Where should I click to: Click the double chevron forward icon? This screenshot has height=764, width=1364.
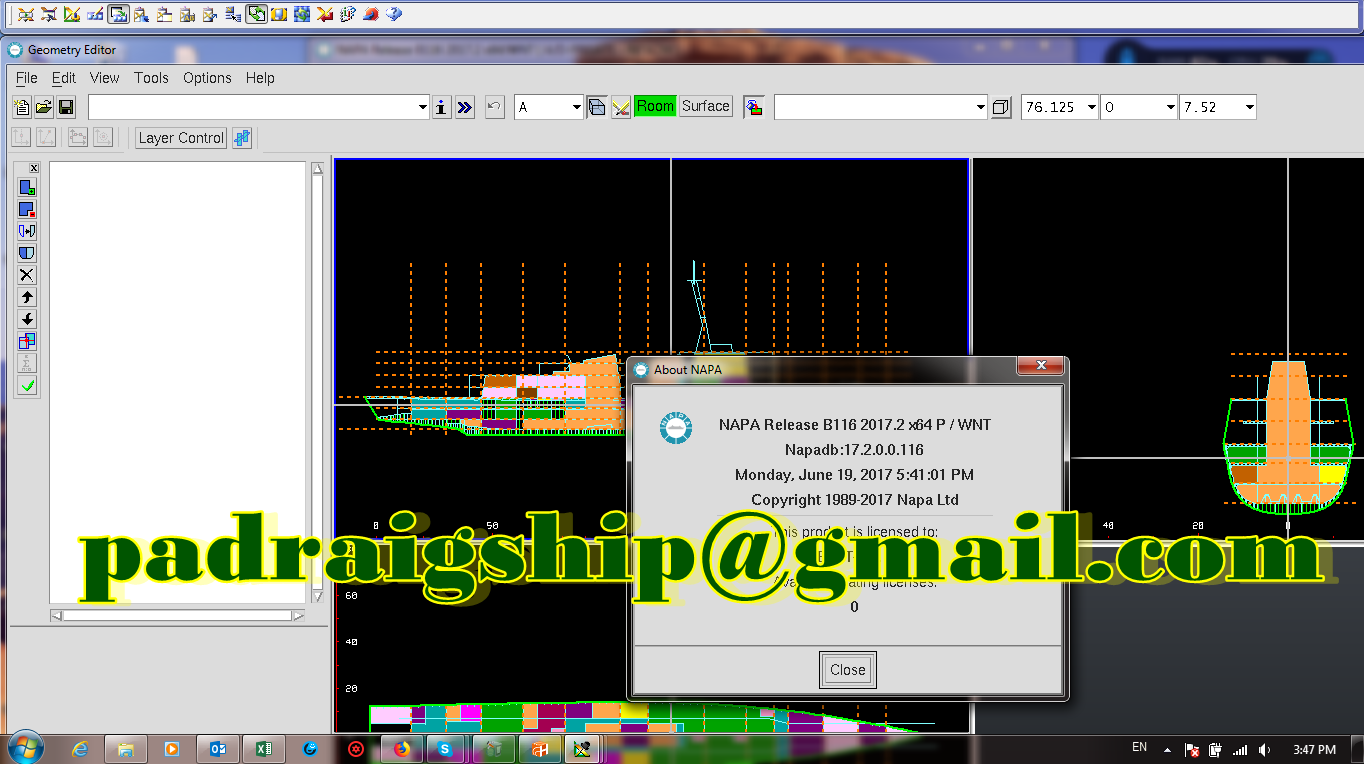[x=465, y=107]
